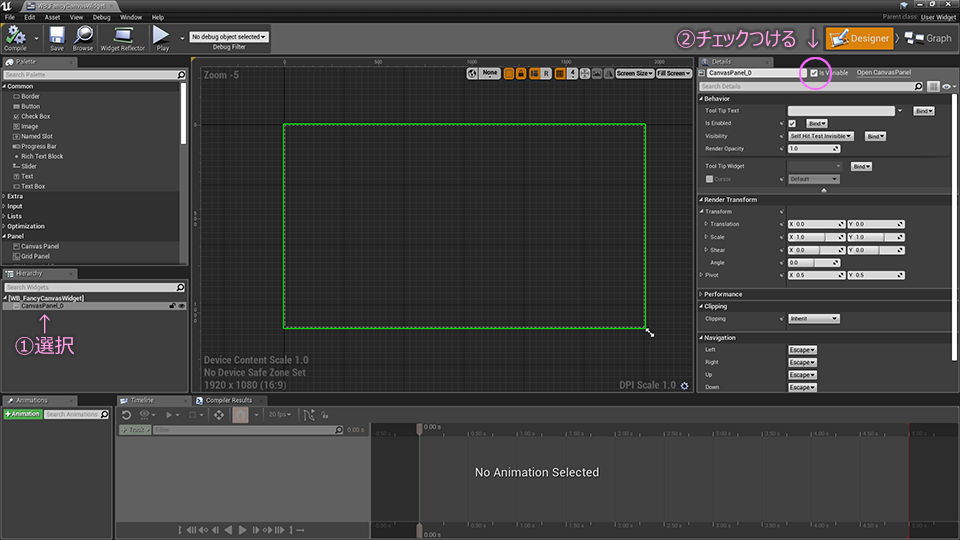The image size is (960, 540).
Task: Open the Clipping Inherit dropdown
Action: pos(814,319)
